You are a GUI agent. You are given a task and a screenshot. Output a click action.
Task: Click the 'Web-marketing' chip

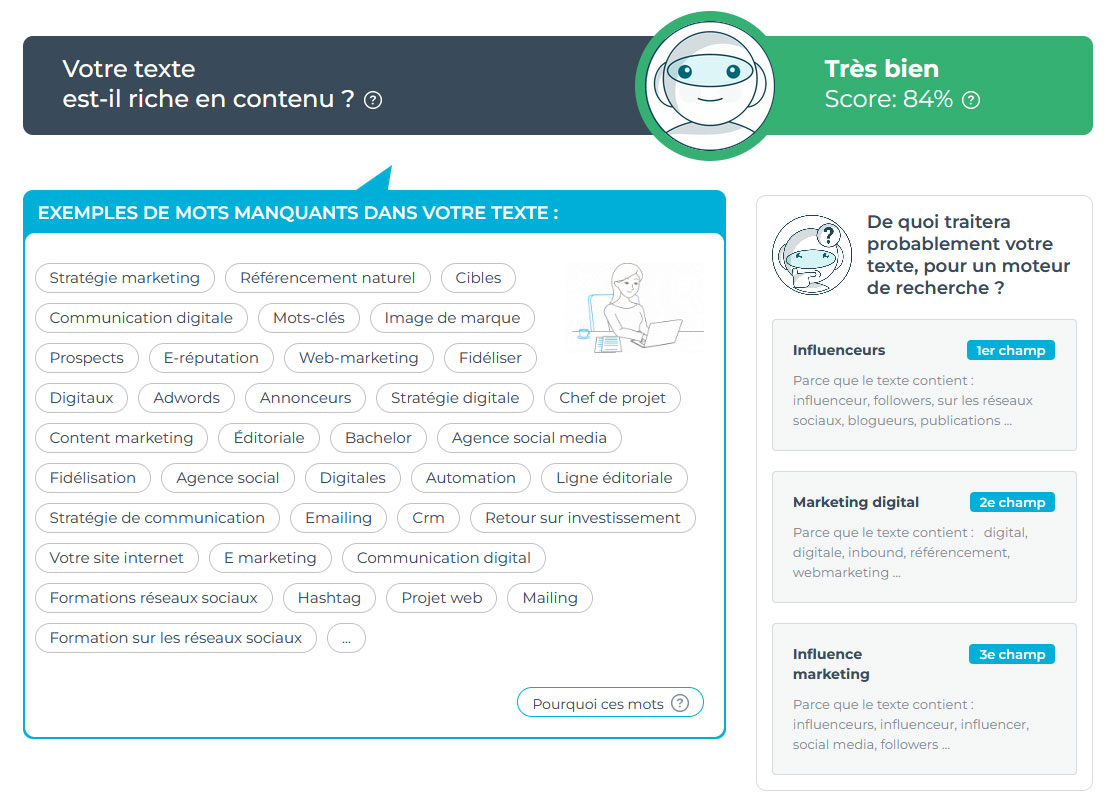point(359,358)
